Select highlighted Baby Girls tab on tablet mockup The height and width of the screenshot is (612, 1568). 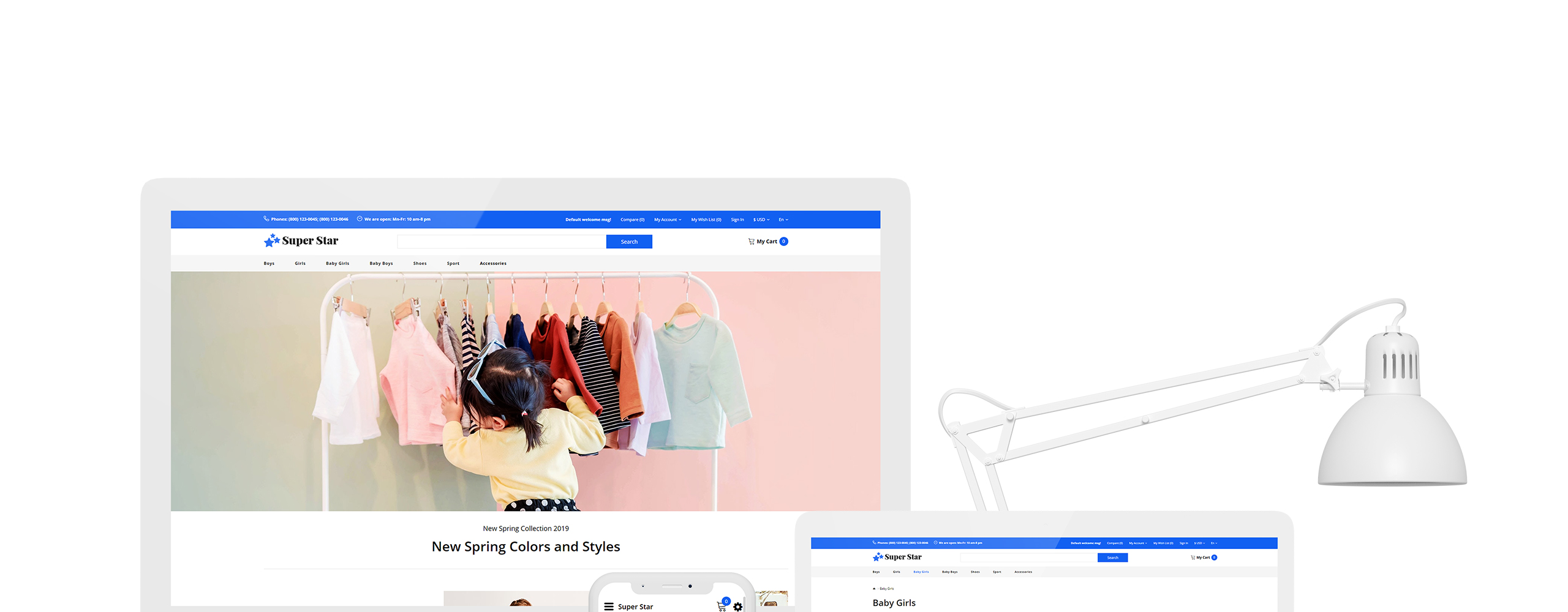pos(921,572)
